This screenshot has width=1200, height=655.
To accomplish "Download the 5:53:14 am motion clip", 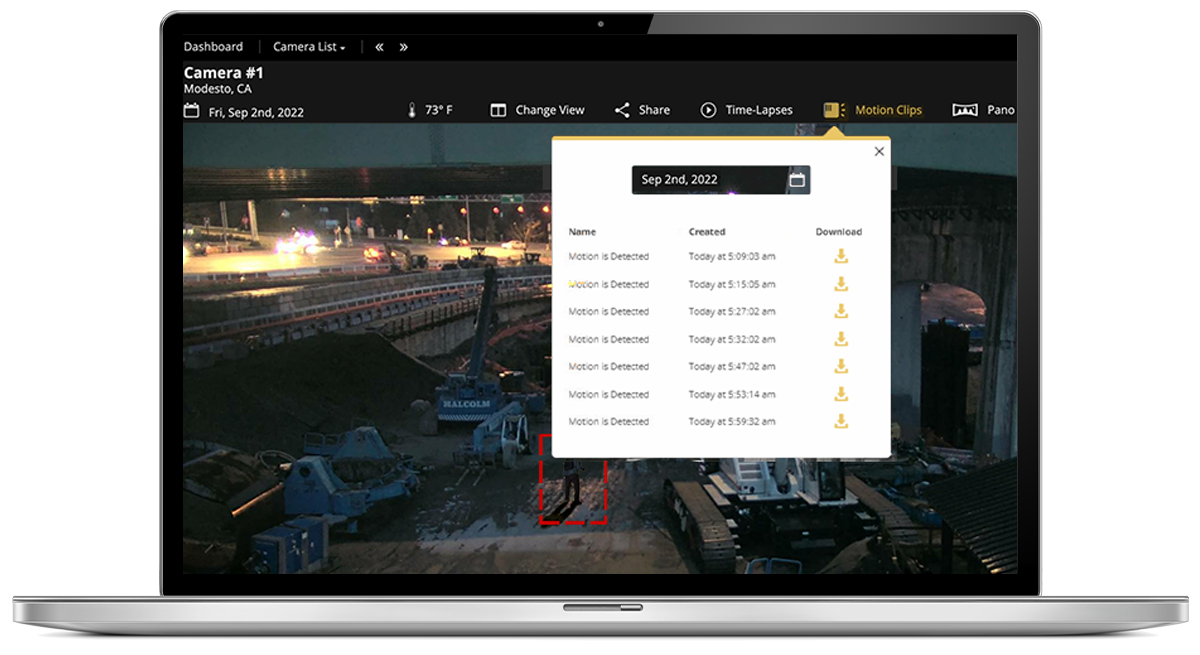I will point(841,394).
